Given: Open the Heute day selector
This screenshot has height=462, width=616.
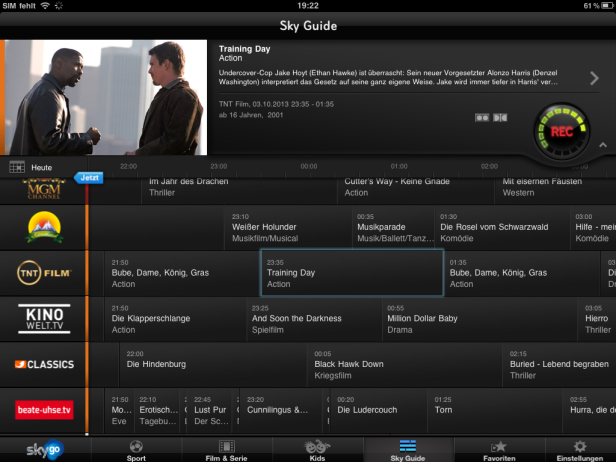Looking at the screenshot, I should [42, 168].
